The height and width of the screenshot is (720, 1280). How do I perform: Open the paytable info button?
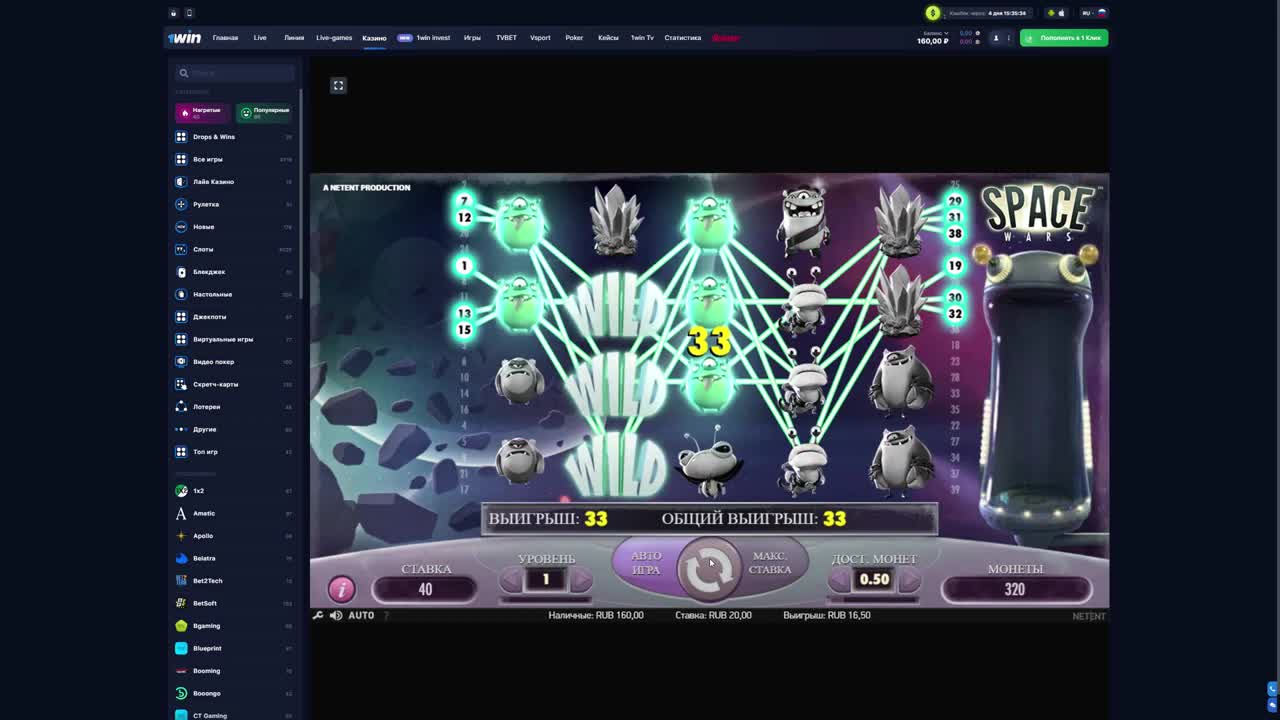coord(341,589)
